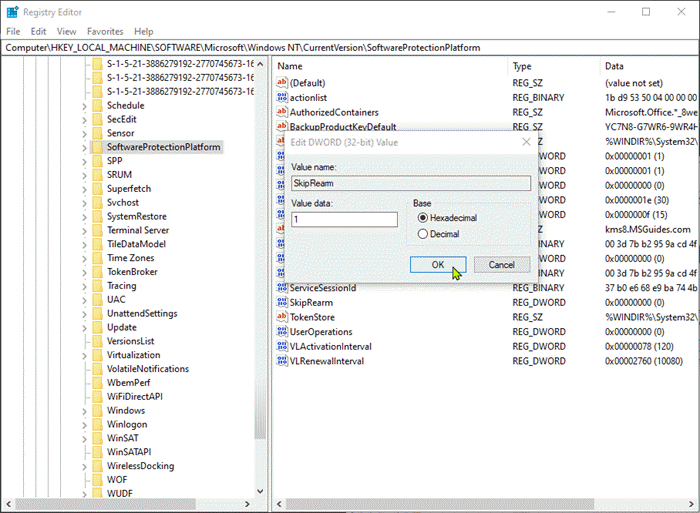Select the VLActivationInterval registry entry

click(x=330, y=346)
